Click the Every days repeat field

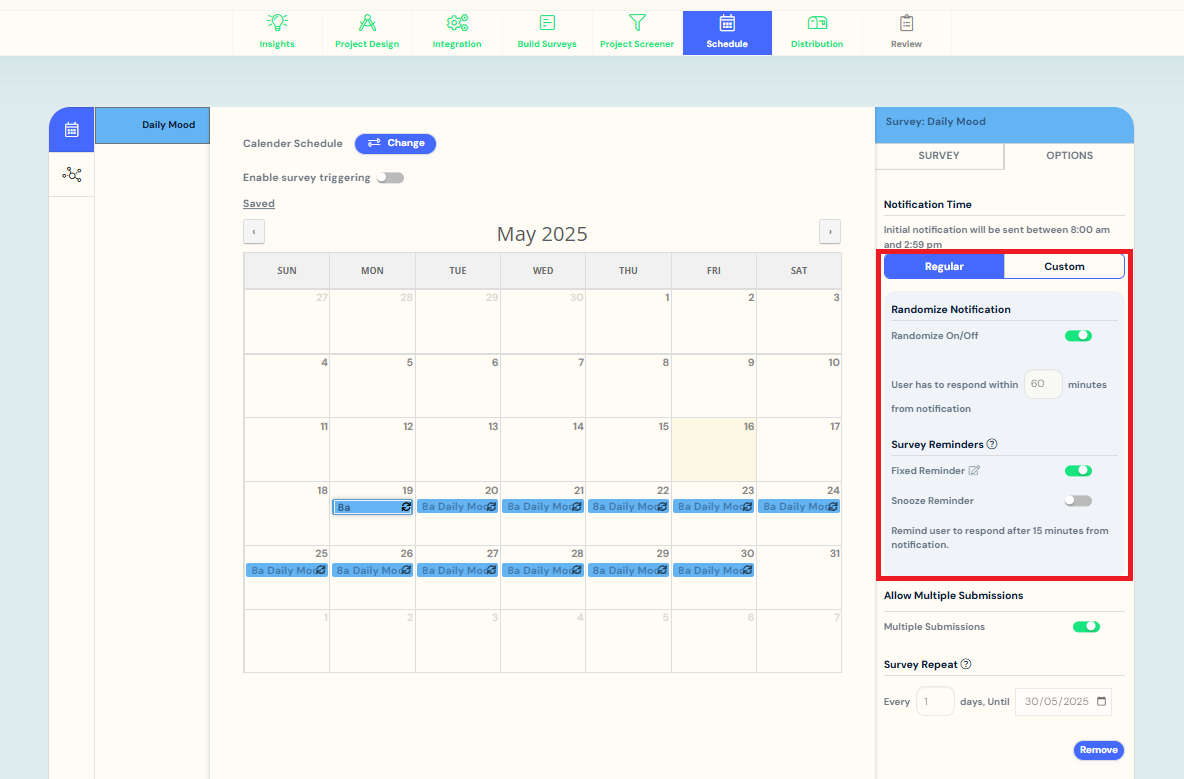point(935,701)
